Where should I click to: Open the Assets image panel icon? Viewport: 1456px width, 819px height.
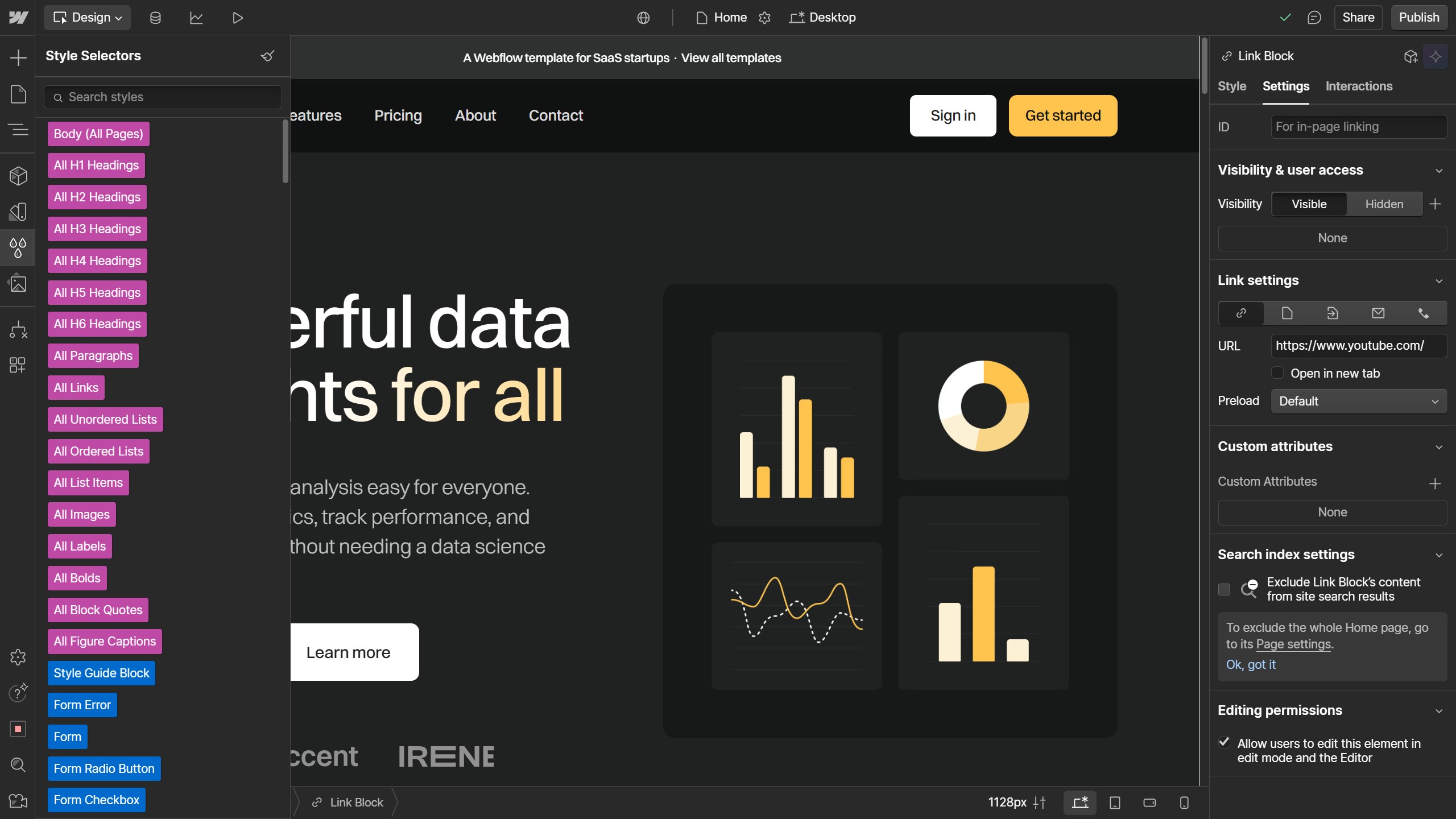tap(18, 283)
